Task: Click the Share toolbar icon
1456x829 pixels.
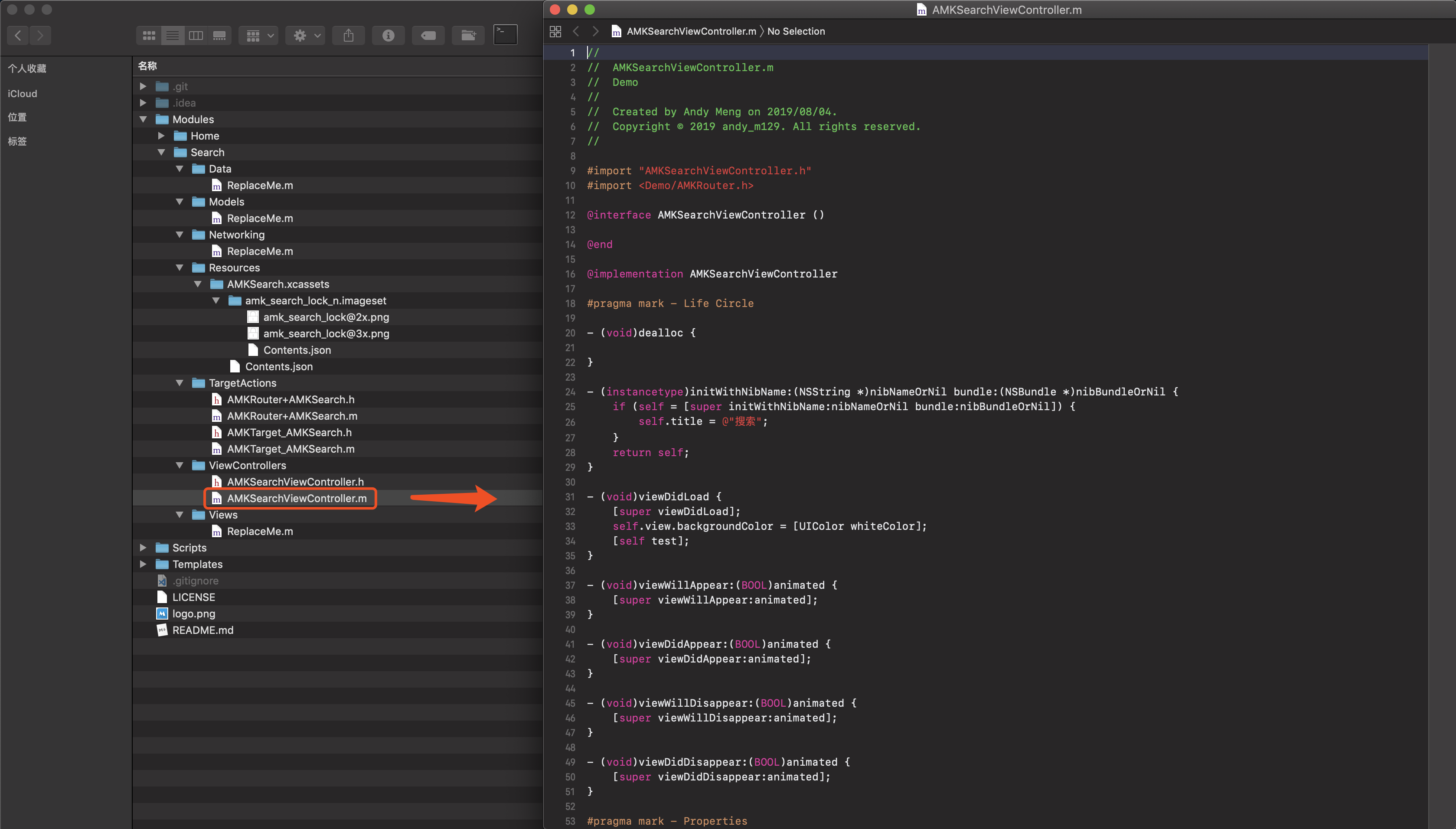Action: pyautogui.click(x=348, y=35)
